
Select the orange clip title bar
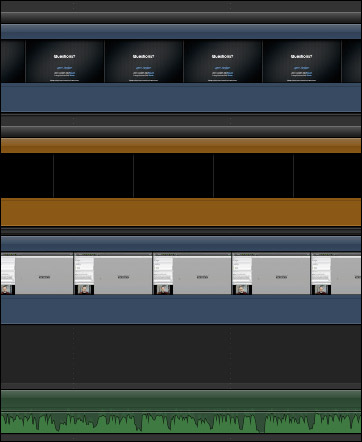[x=181, y=146]
